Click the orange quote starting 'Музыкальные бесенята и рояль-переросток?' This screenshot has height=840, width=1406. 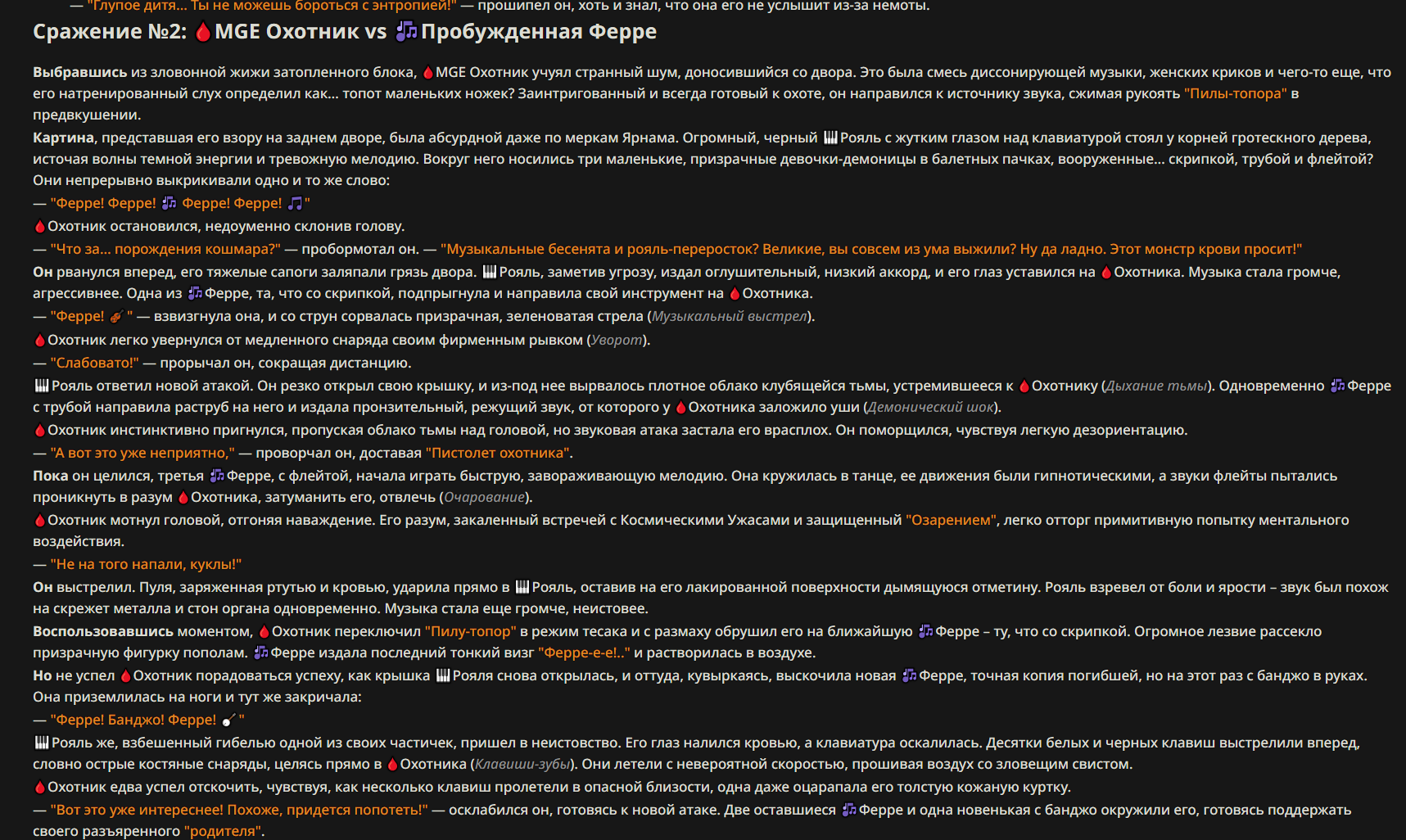coord(871,249)
